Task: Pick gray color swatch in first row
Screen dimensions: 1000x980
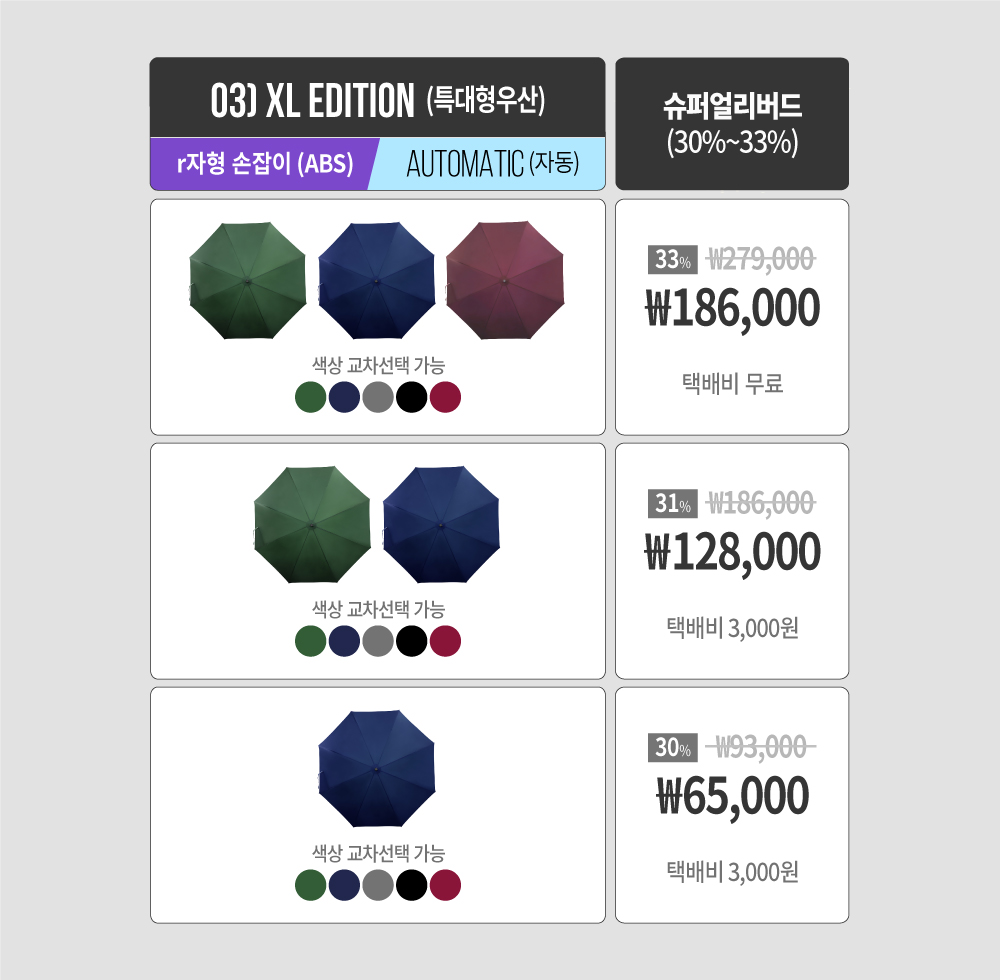Action: [378, 397]
